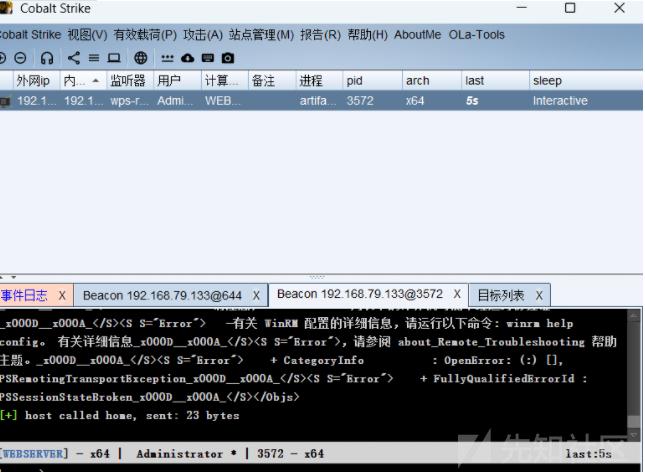Click the Cobalt Strike app icon in title bar
This screenshot has width=645, height=472.
[6, 8]
